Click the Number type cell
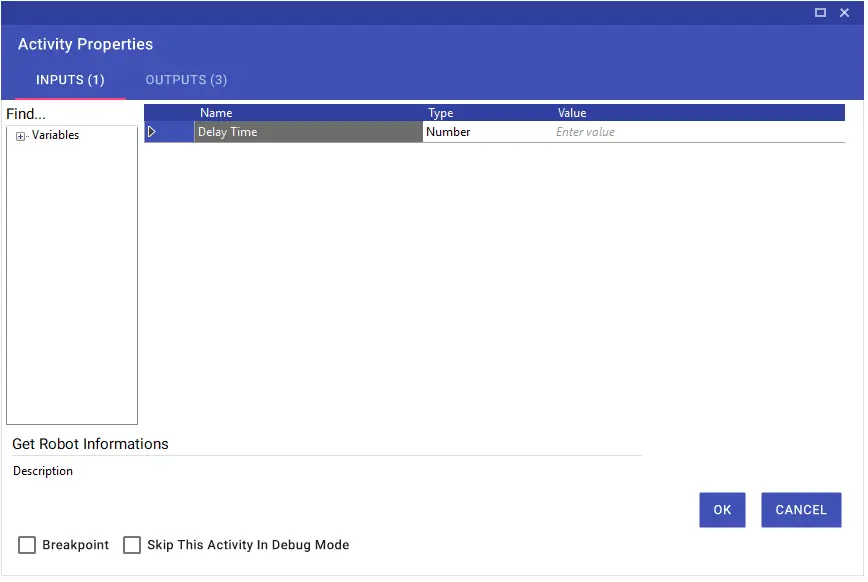Viewport: 868px width, 582px height. (489, 132)
